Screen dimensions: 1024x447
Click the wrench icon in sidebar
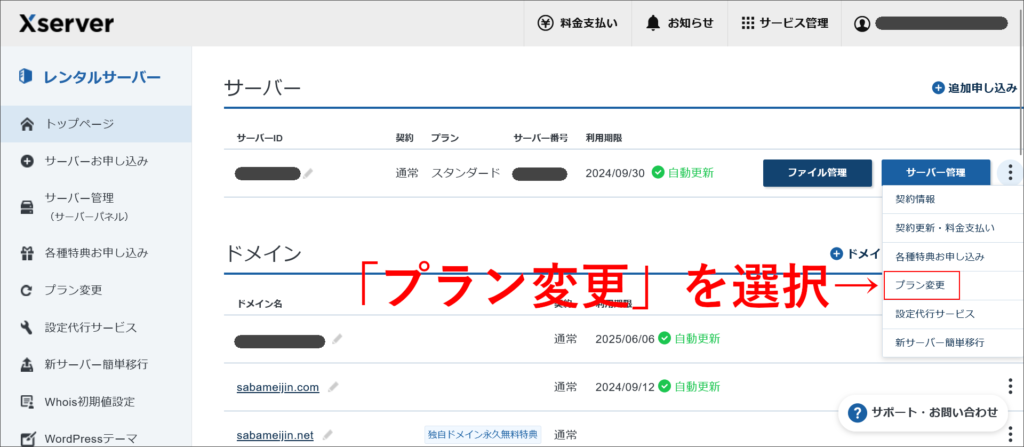click(x=27, y=327)
